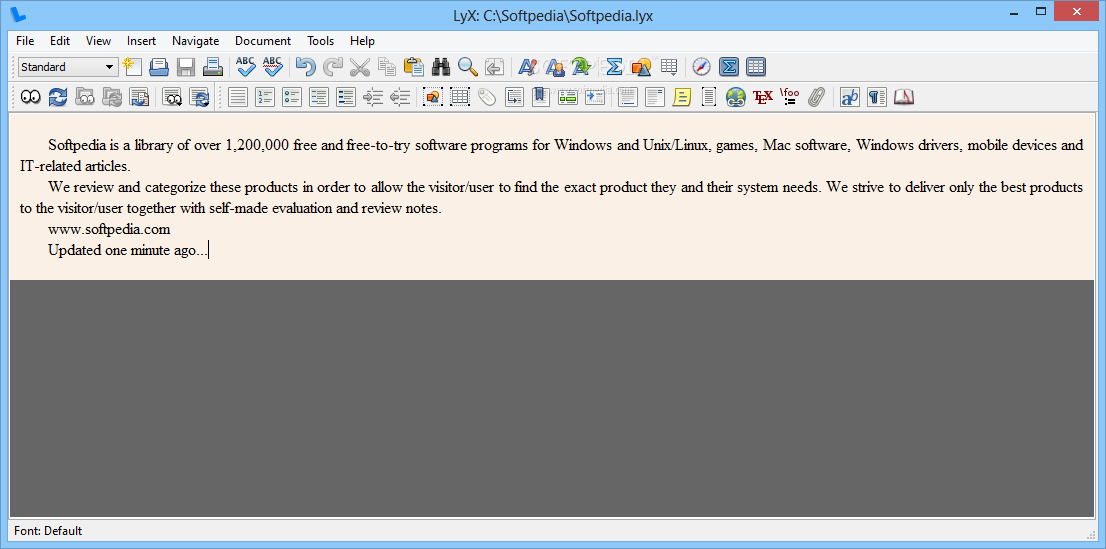This screenshot has width=1106, height=549.
Task: Insert a math macro (\foo icon)
Action: (x=789, y=97)
